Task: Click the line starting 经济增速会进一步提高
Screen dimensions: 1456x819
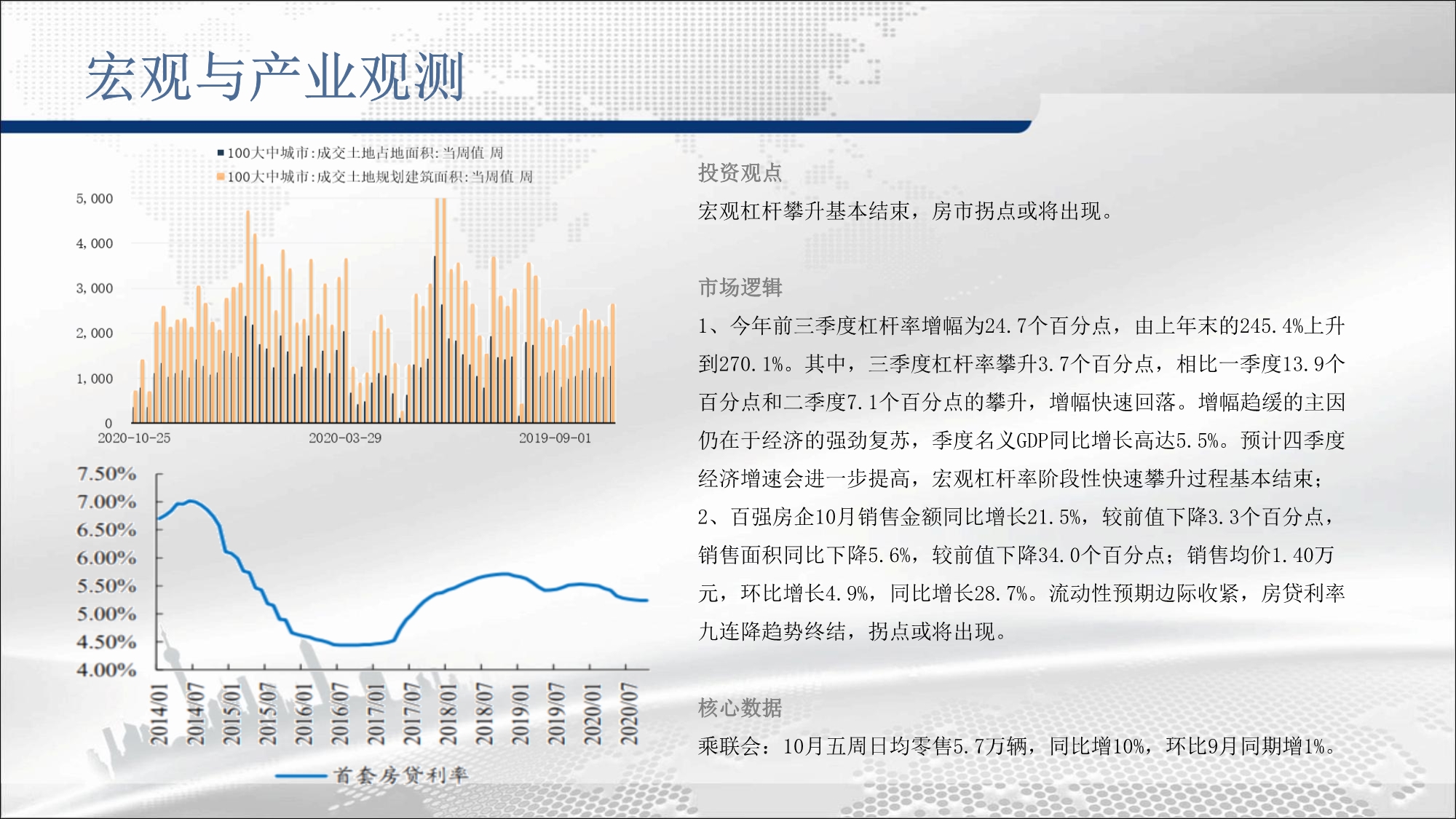Action: coord(1010,478)
